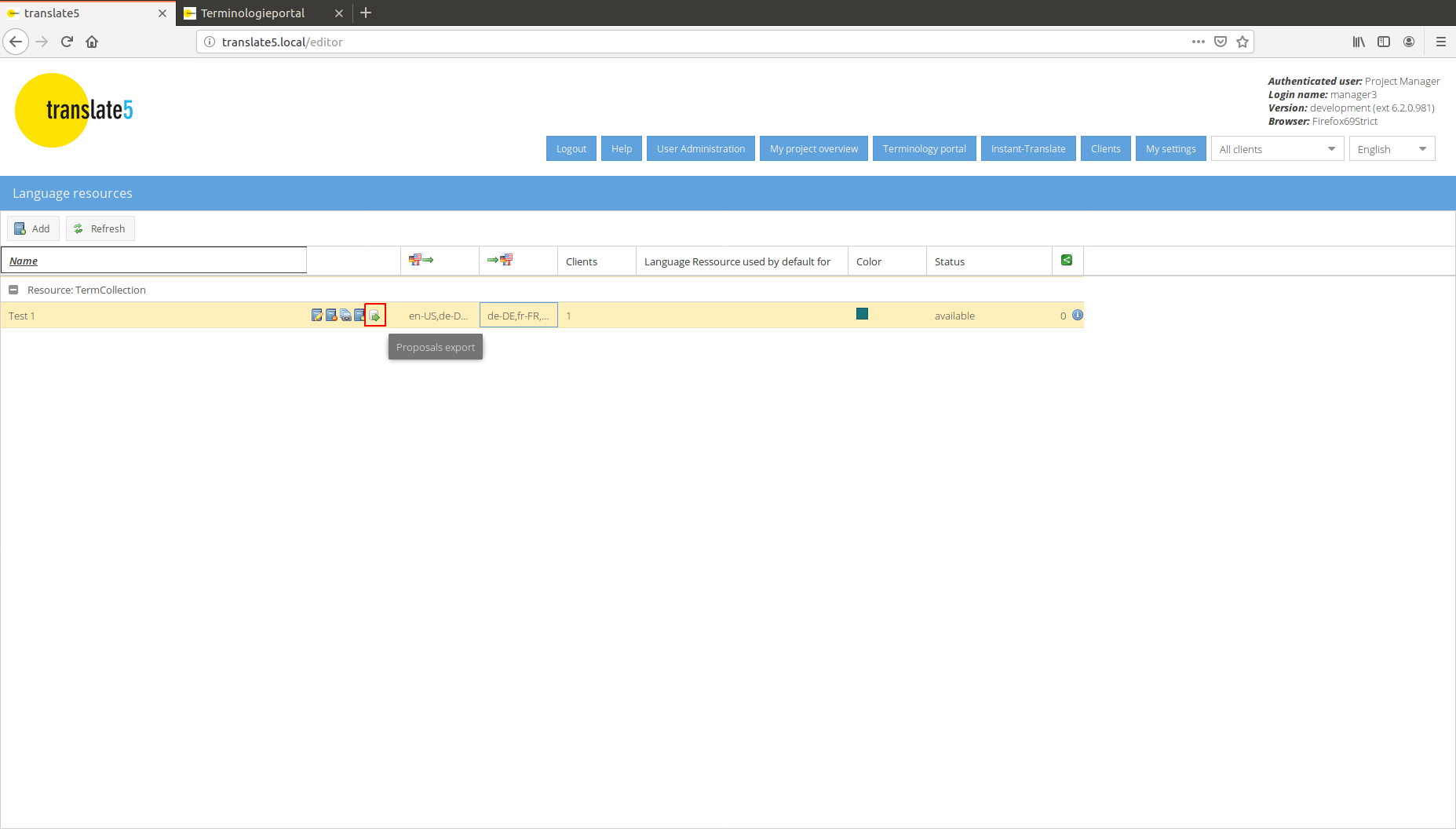Open a new browser tab with plus
The height and width of the screenshot is (829, 1456).
click(366, 13)
